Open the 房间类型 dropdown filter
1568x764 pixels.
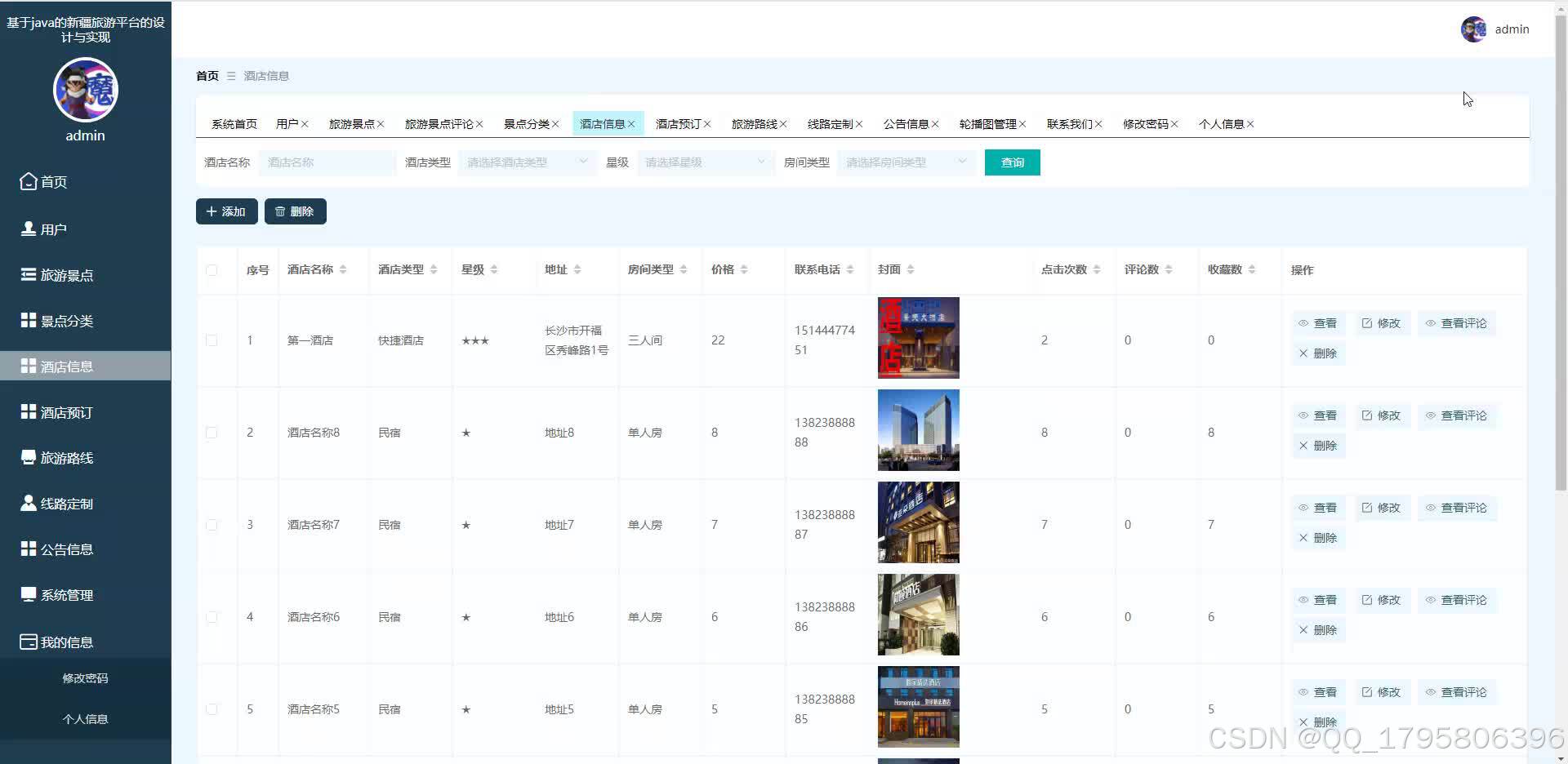coord(906,162)
